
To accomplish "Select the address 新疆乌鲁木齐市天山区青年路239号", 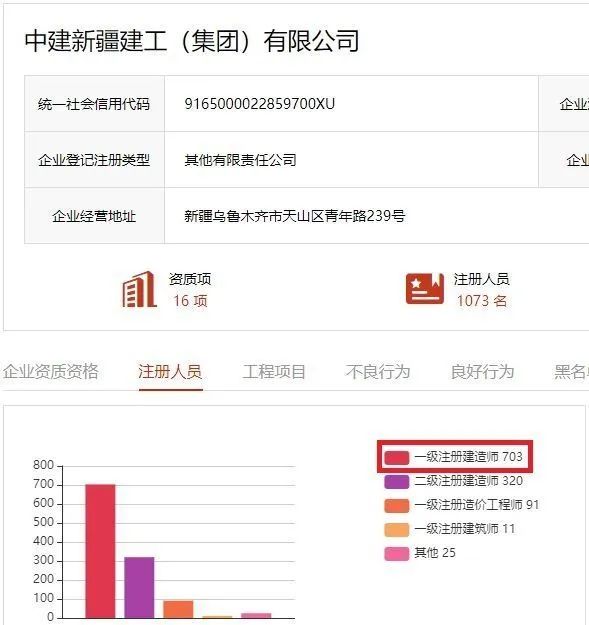I will pyautogui.click(x=295, y=216).
